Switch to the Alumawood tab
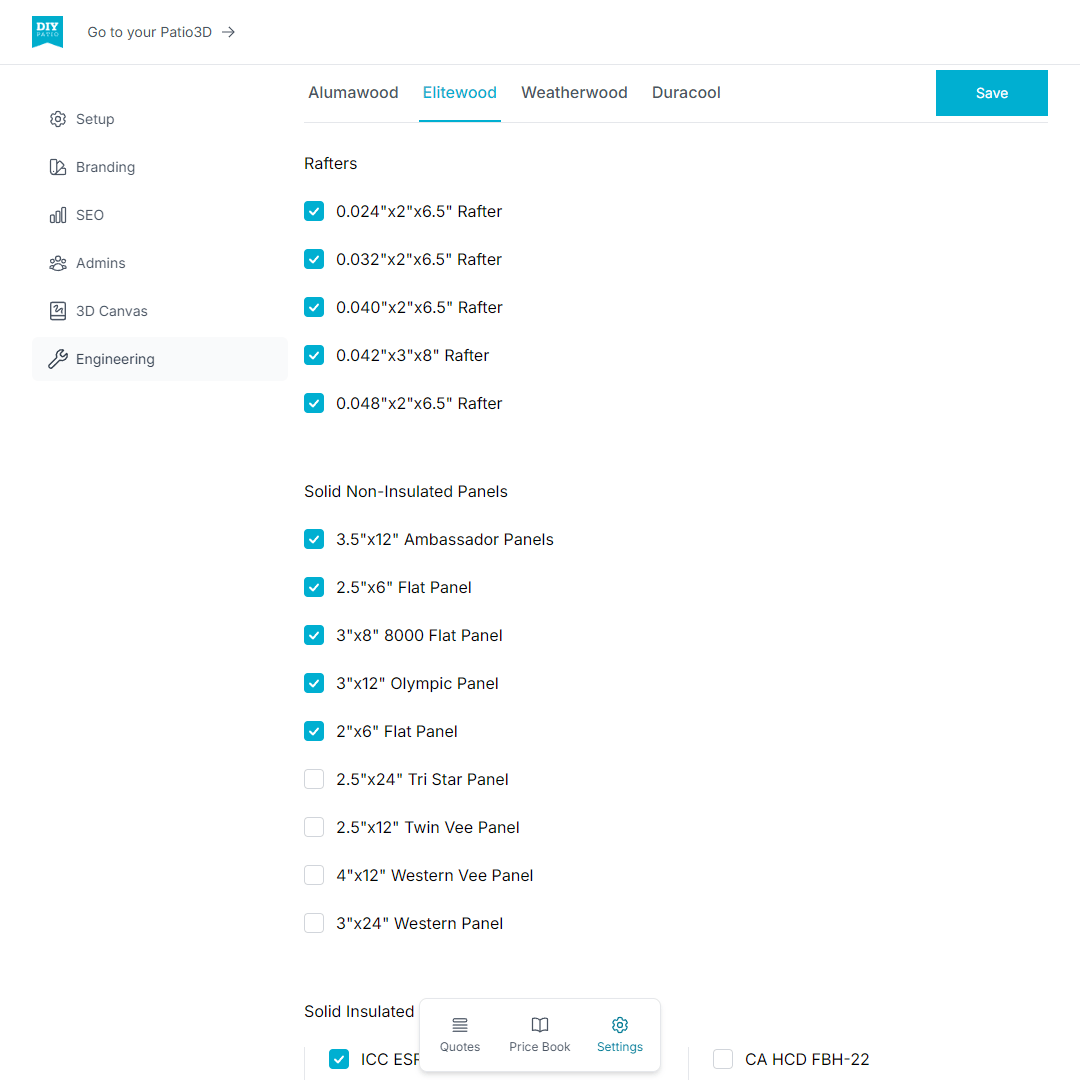Image resolution: width=1080 pixels, height=1080 pixels. pos(353,93)
